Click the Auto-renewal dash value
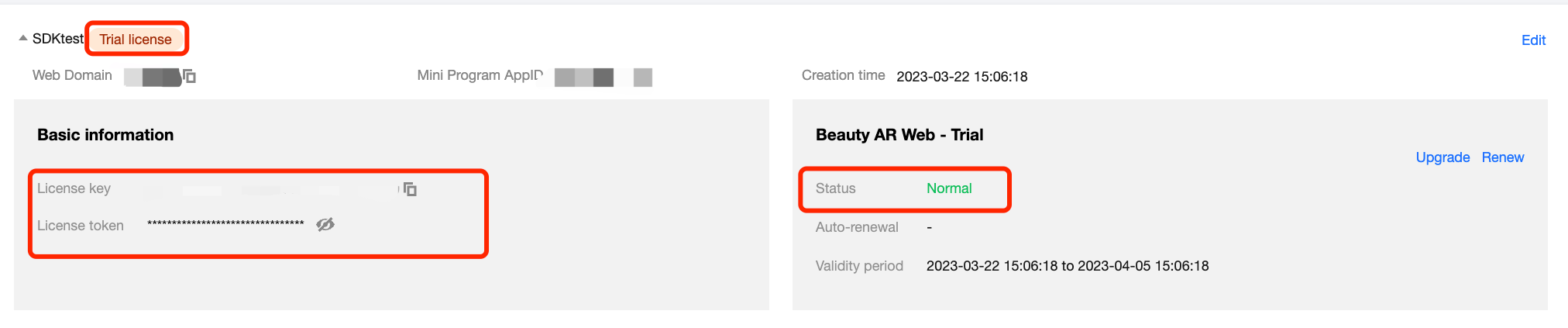 coord(929,227)
